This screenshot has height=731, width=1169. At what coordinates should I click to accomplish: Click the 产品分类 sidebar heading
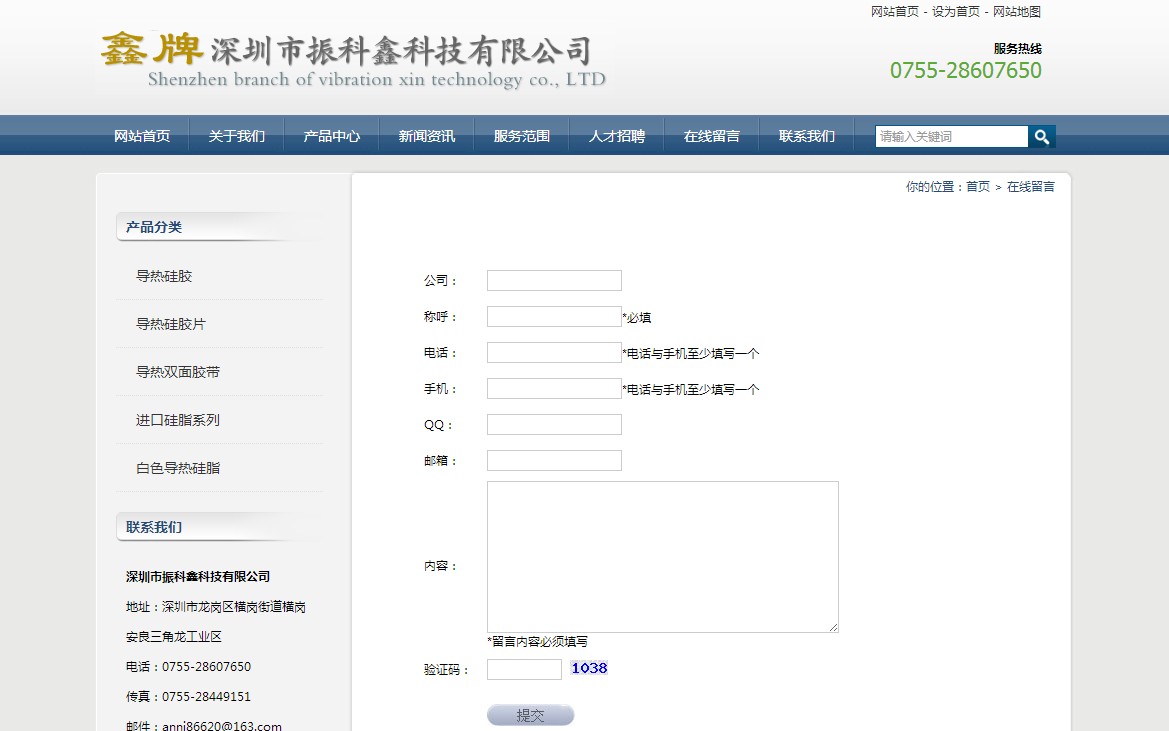point(154,227)
